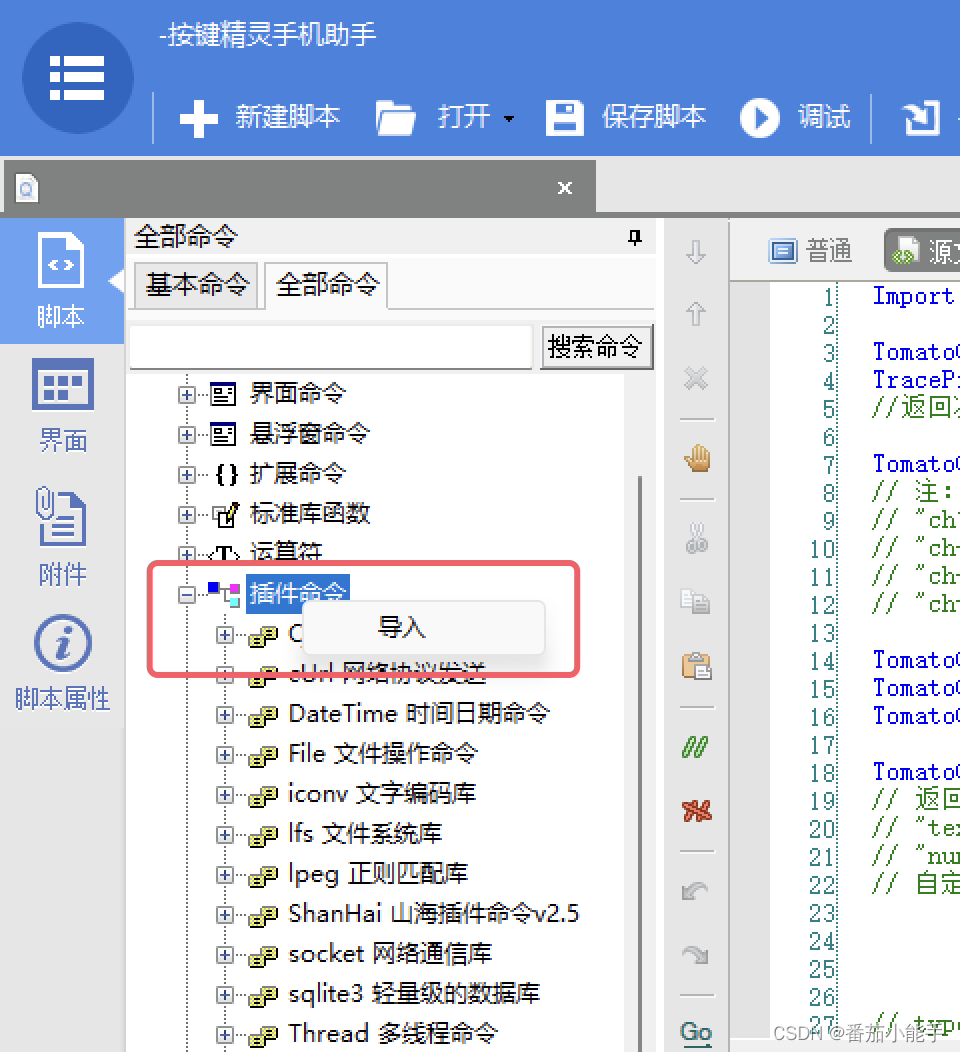
Task: Switch to 脚本 sidebar panel
Action: coord(61,281)
